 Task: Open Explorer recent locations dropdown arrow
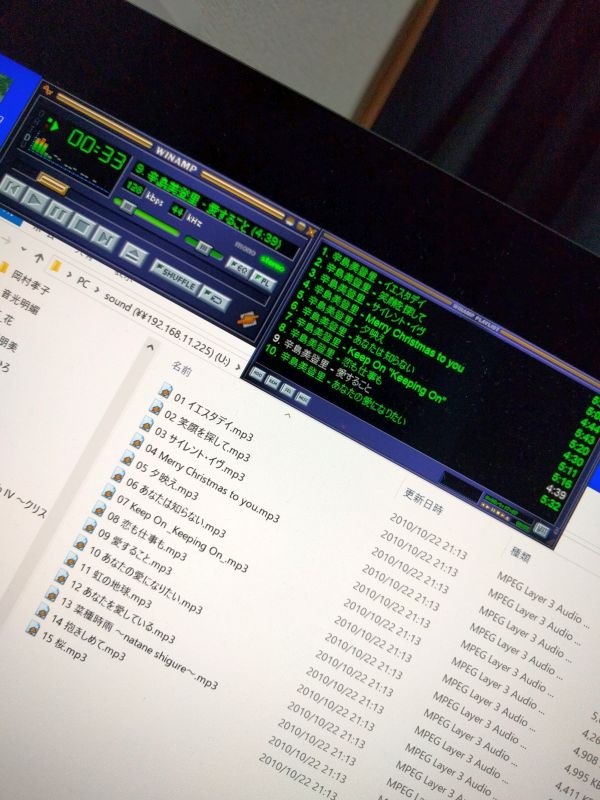pyautogui.click(x=23, y=249)
